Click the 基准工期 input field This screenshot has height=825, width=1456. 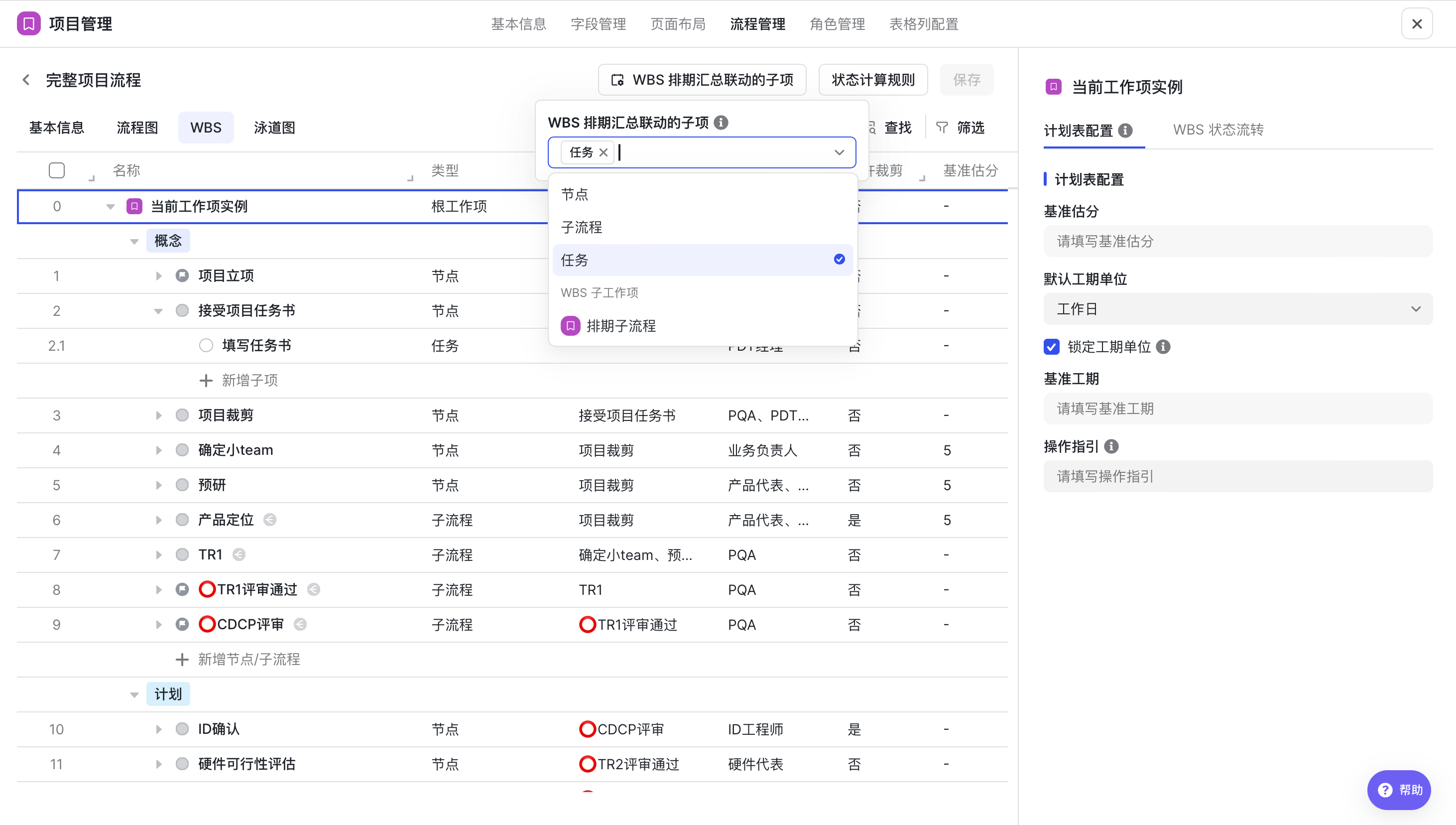pyautogui.click(x=1238, y=409)
